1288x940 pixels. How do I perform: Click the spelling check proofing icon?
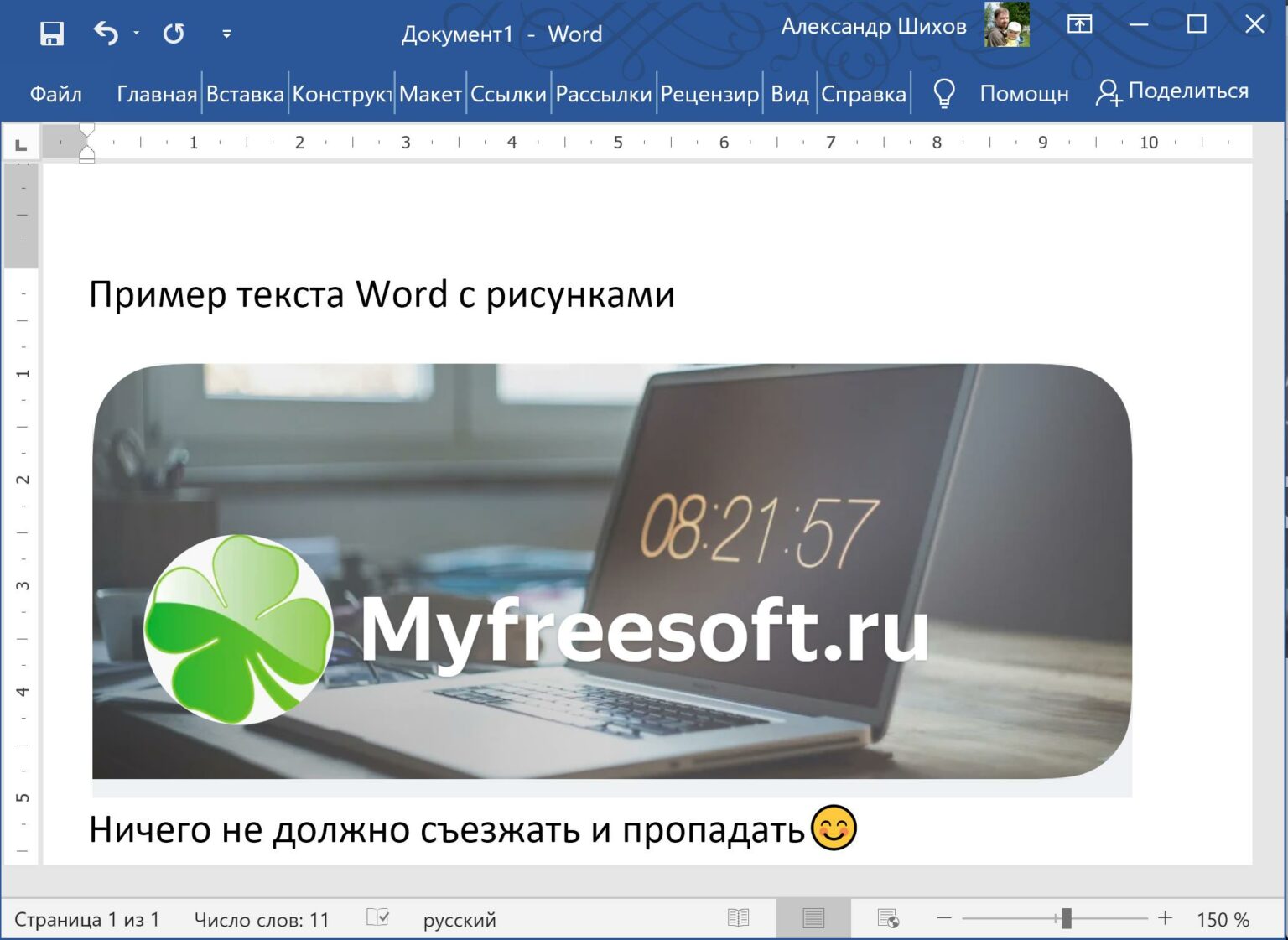click(378, 918)
